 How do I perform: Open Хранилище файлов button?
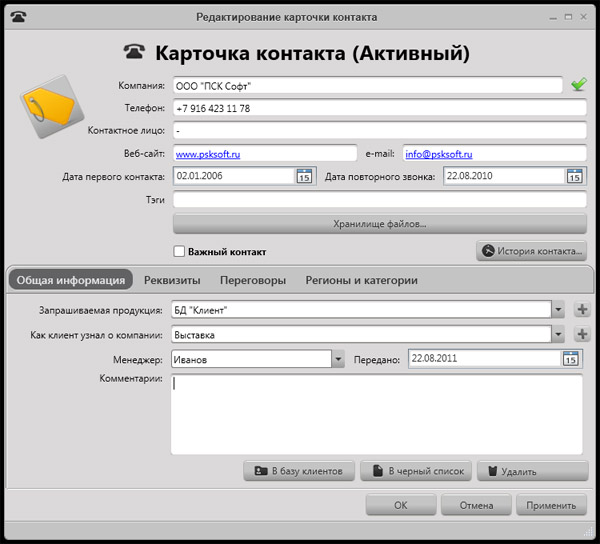tap(380, 224)
